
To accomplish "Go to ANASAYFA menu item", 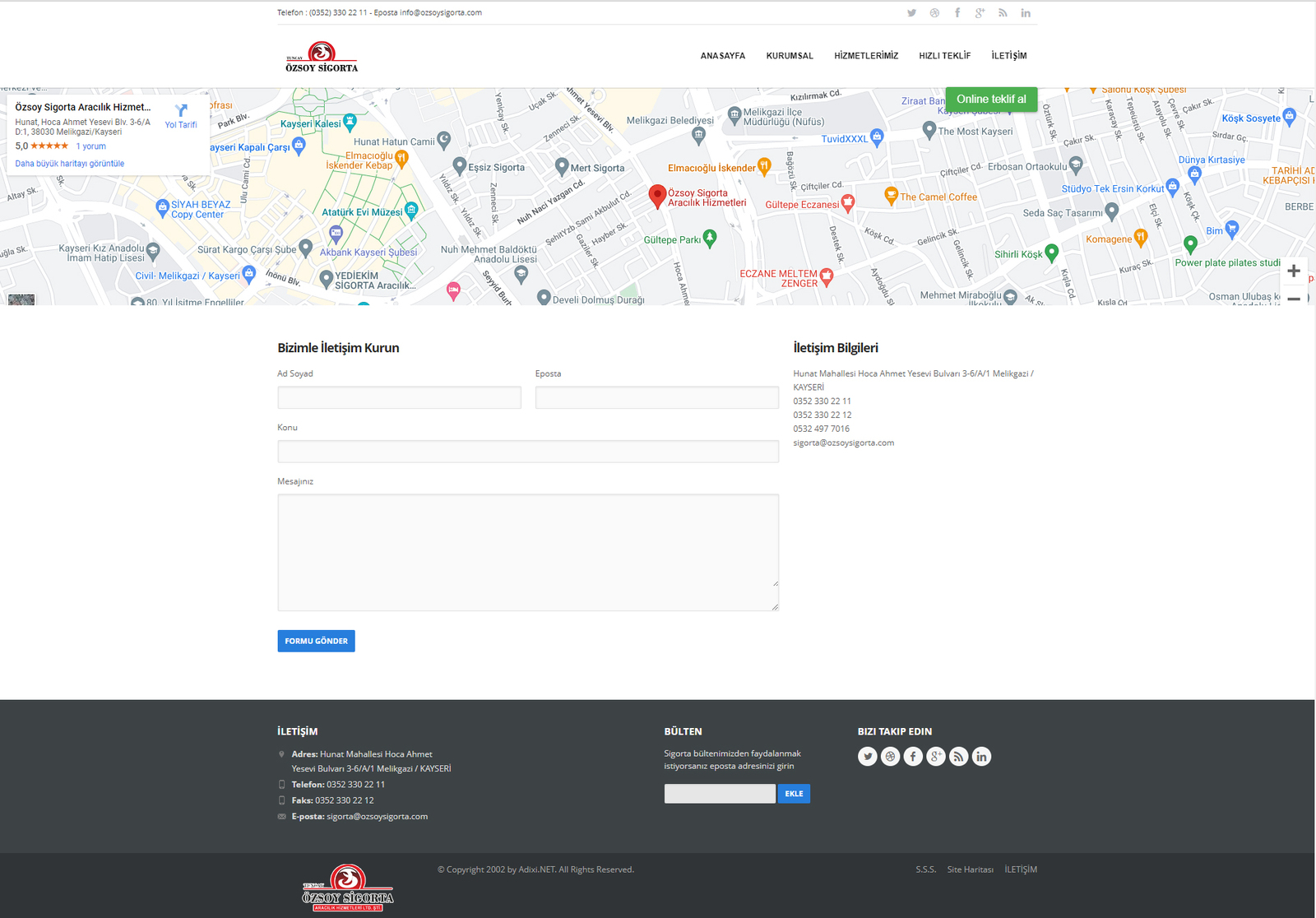I will (723, 56).
